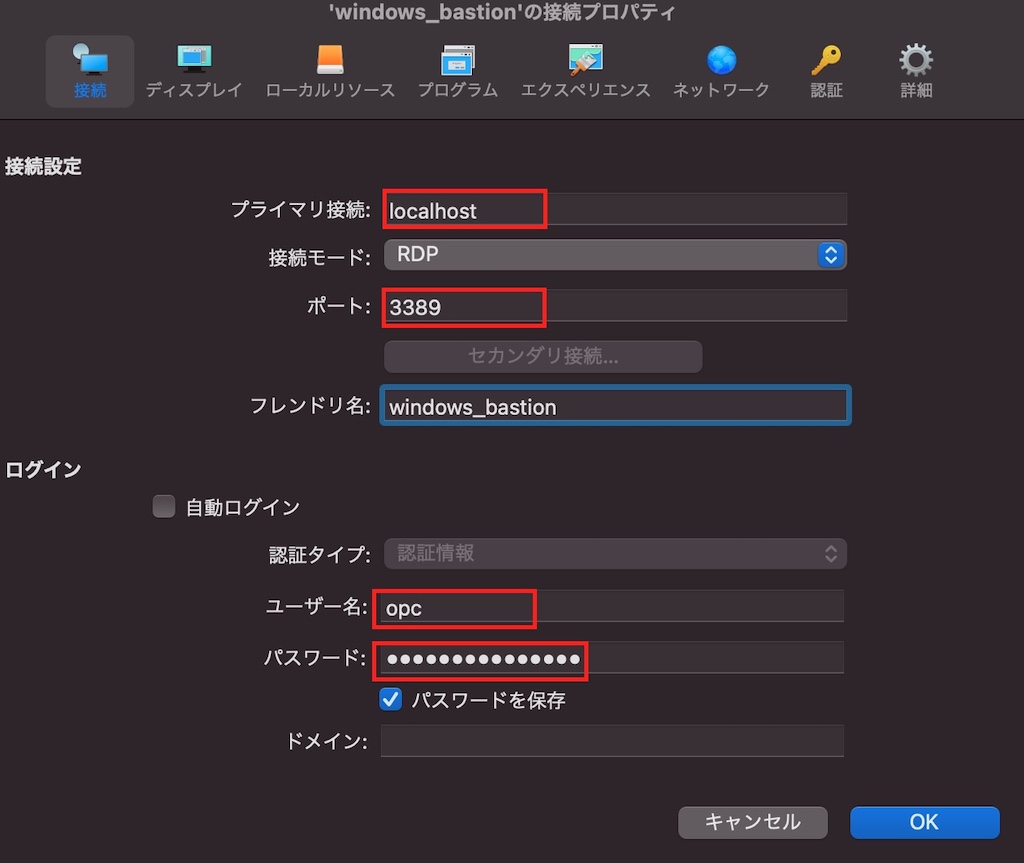Click the ポート field showing 3389
This screenshot has height=863, width=1024.
point(615,306)
